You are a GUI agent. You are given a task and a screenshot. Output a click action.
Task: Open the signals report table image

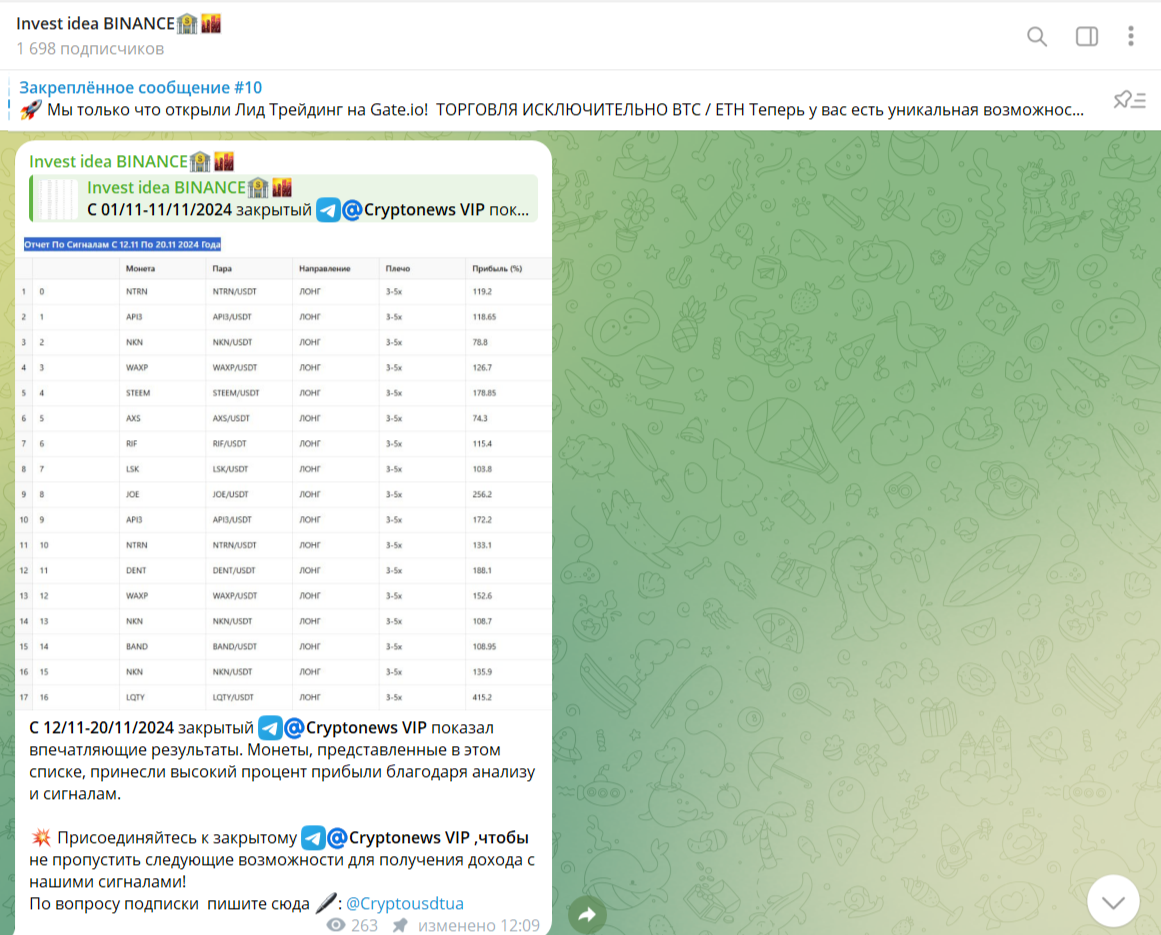click(x=284, y=473)
